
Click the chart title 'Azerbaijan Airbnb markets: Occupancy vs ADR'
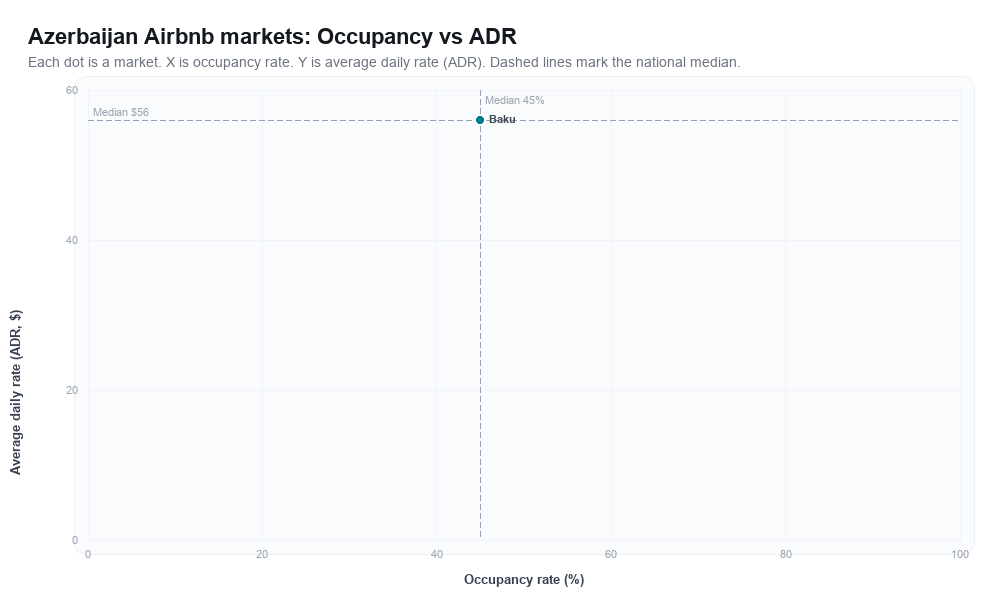click(x=272, y=36)
